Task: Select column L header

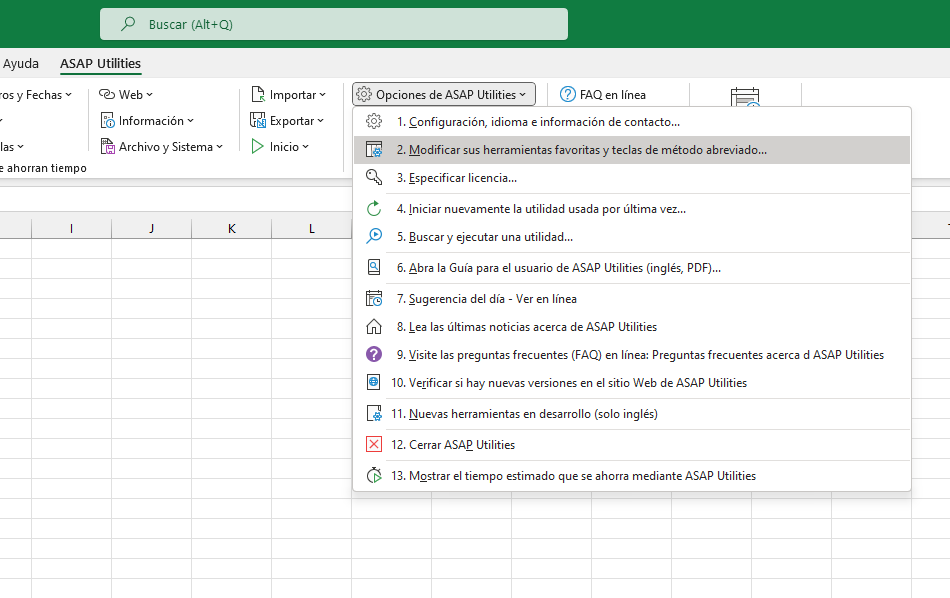Action: click(x=311, y=228)
